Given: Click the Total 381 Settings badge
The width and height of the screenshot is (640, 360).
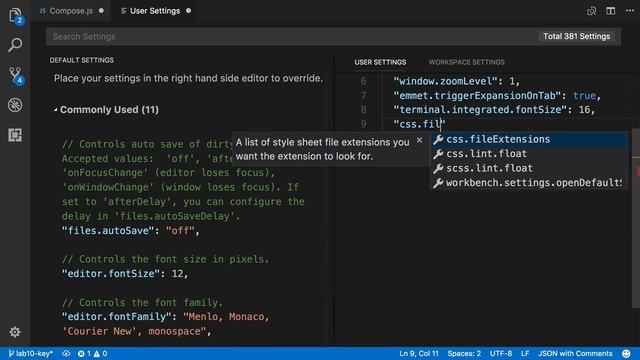Looking at the screenshot, I should [x=576, y=36].
